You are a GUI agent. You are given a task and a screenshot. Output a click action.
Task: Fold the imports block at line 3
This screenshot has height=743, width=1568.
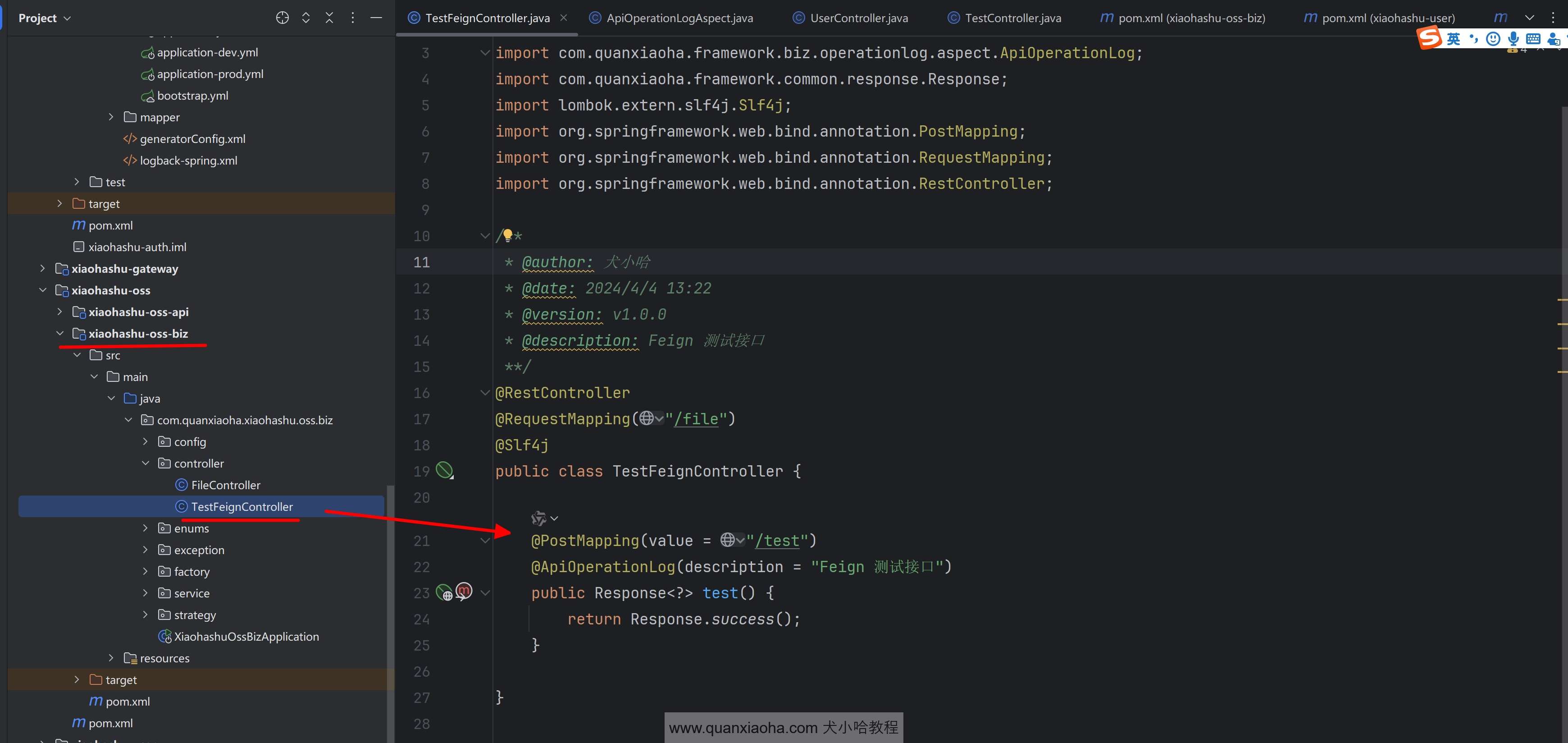tap(484, 53)
